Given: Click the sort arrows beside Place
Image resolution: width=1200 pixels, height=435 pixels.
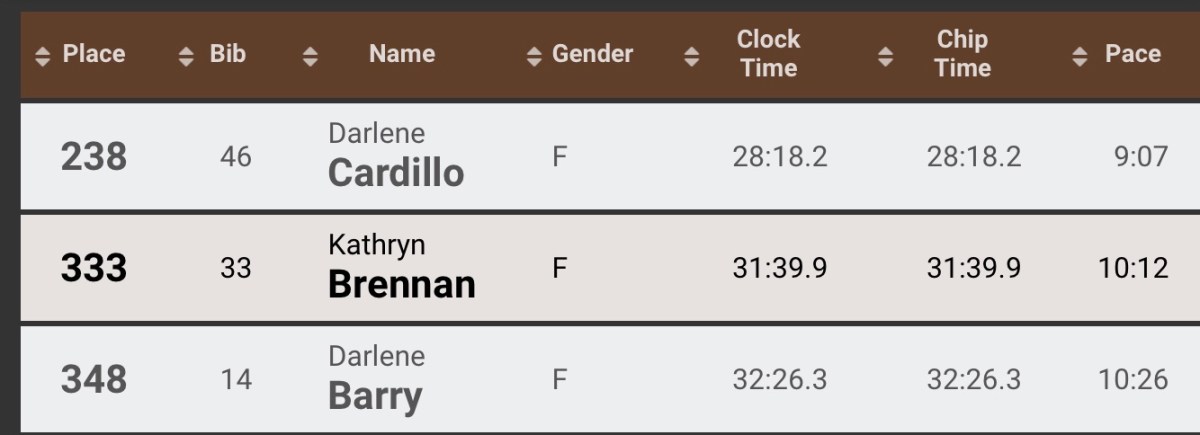Looking at the screenshot, I should pyautogui.click(x=42, y=57).
